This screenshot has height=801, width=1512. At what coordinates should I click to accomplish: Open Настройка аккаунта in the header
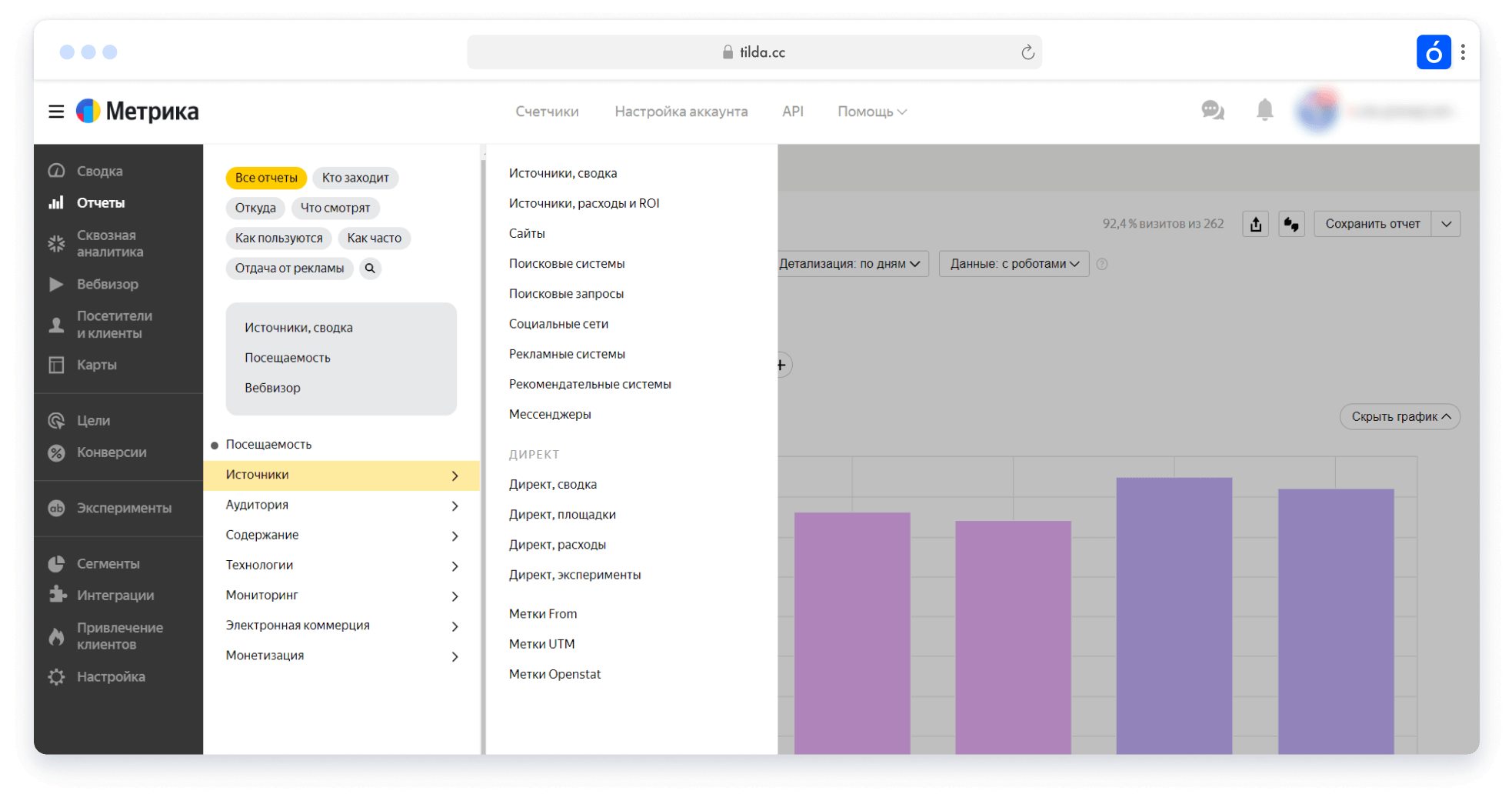coord(681,112)
